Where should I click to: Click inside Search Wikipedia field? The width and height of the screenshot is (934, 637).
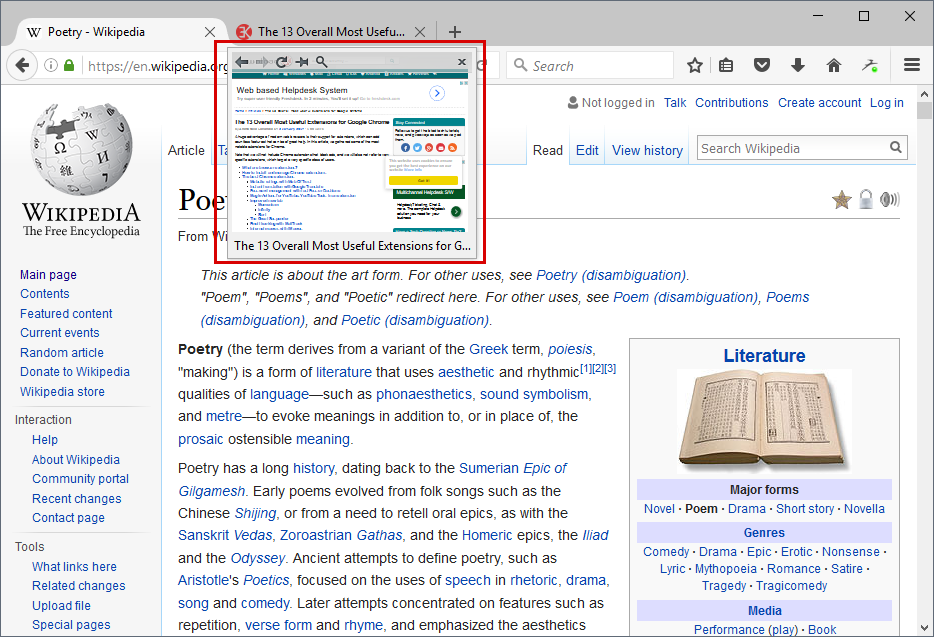(x=793, y=148)
